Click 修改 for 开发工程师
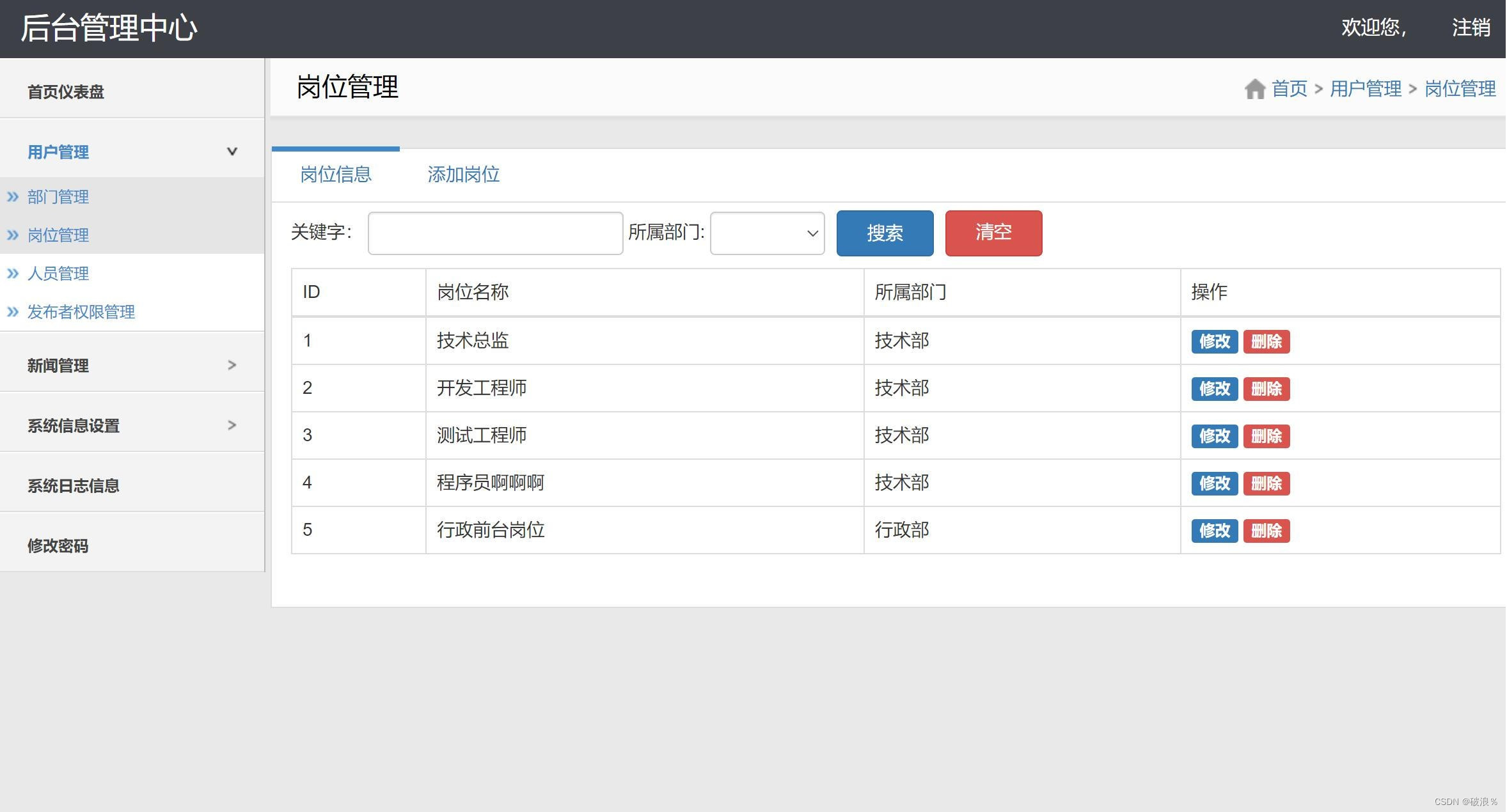The width and height of the screenshot is (1507, 812). click(1215, 389)
